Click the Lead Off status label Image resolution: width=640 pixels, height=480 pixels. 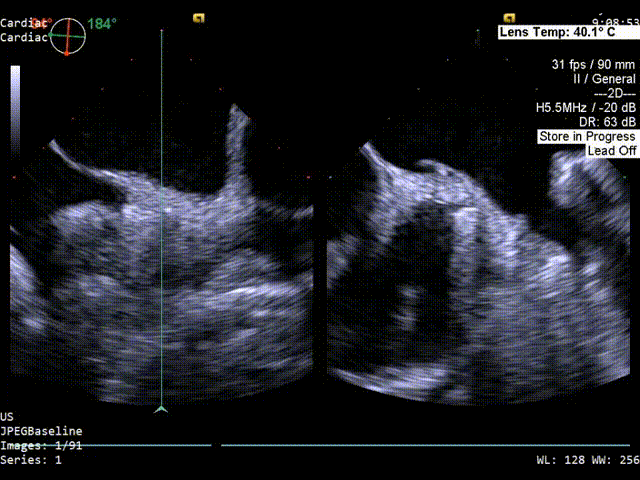tap(611, 150)
